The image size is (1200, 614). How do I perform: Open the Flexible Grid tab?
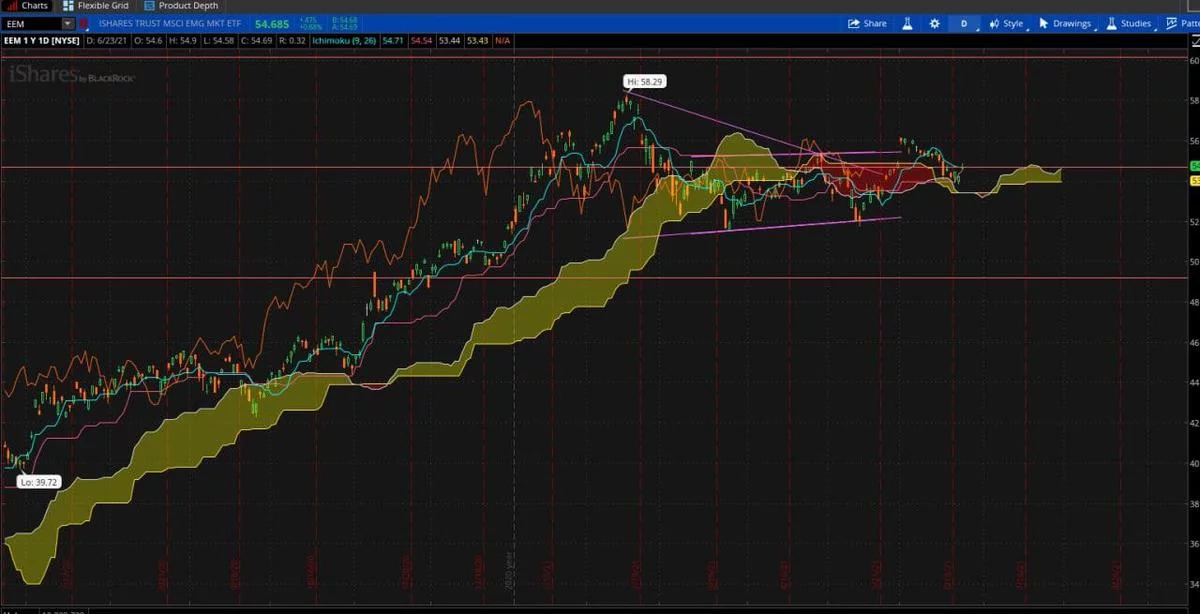pos(96,6)
